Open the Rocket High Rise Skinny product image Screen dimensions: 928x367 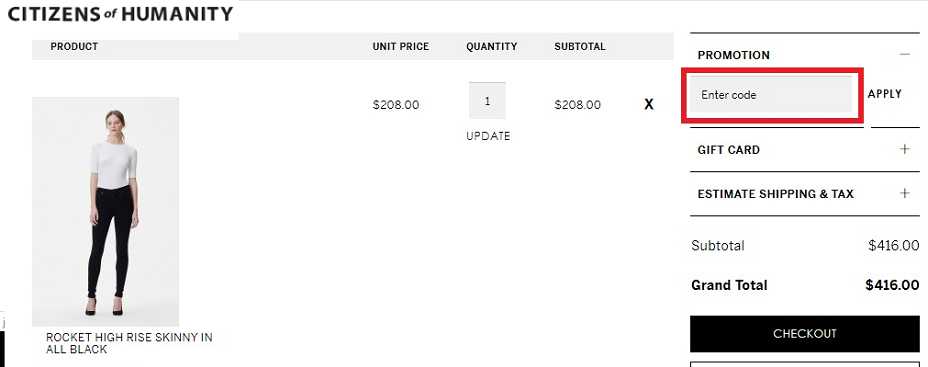pyautogui.click(x=105, y=212)
